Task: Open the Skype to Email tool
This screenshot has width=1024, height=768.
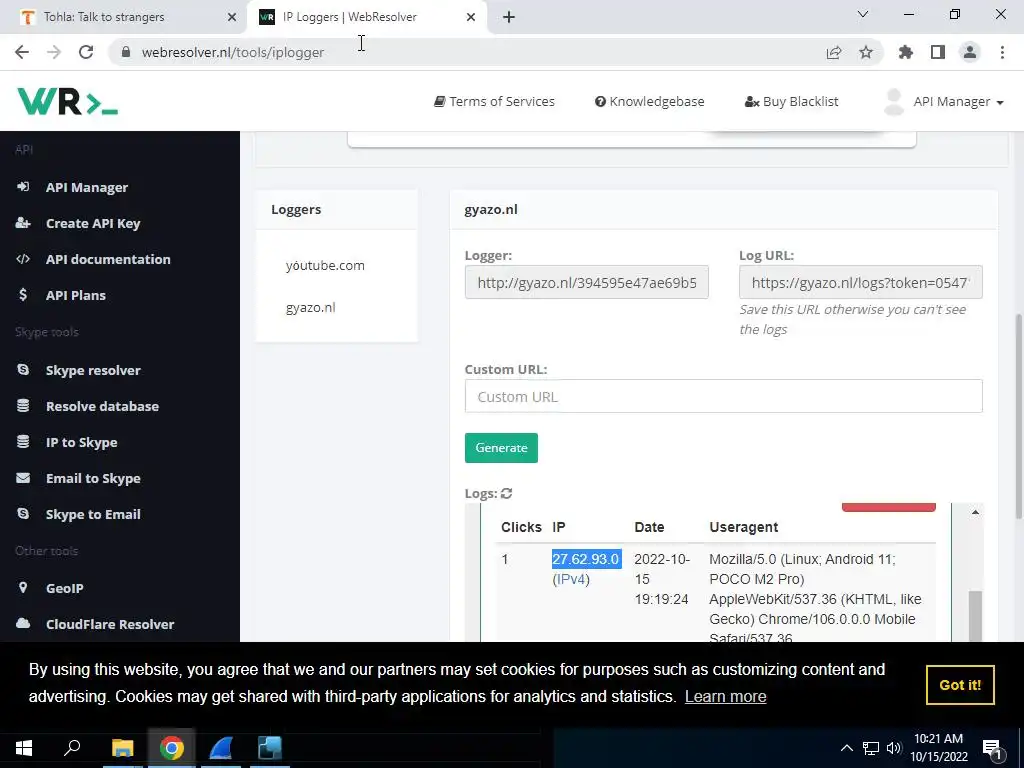Action: click(93, 514)
